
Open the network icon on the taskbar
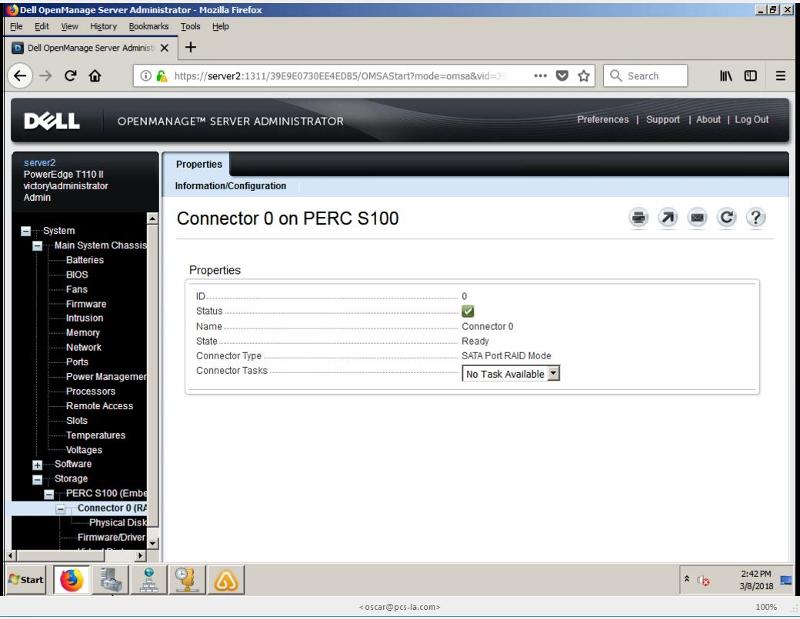[x=148, y=580]
